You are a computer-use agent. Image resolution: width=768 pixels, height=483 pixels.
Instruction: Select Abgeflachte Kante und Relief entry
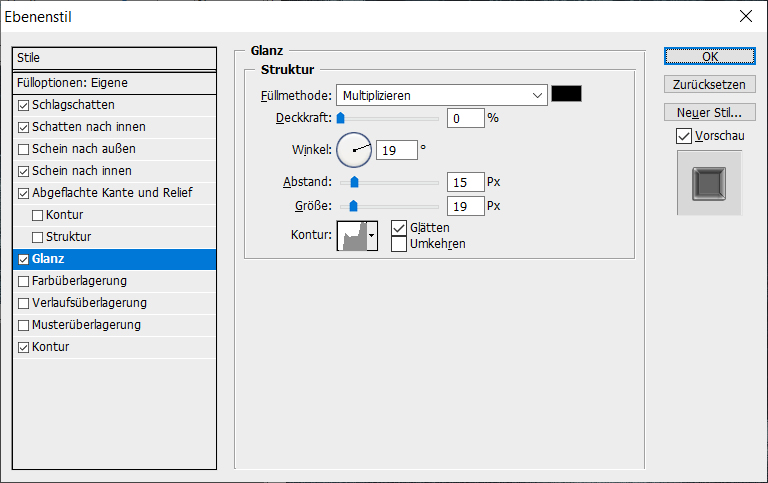tap(112, 193)
